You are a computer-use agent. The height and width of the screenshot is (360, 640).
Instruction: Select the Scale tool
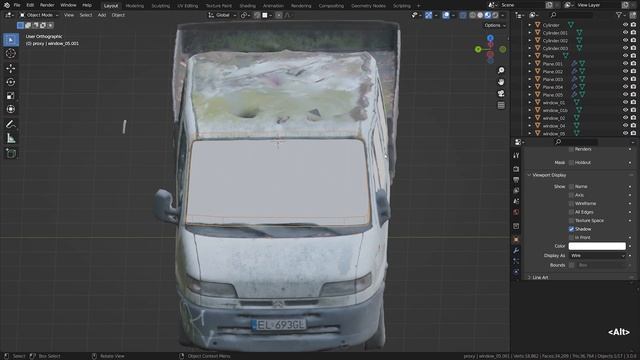(11, 96)
